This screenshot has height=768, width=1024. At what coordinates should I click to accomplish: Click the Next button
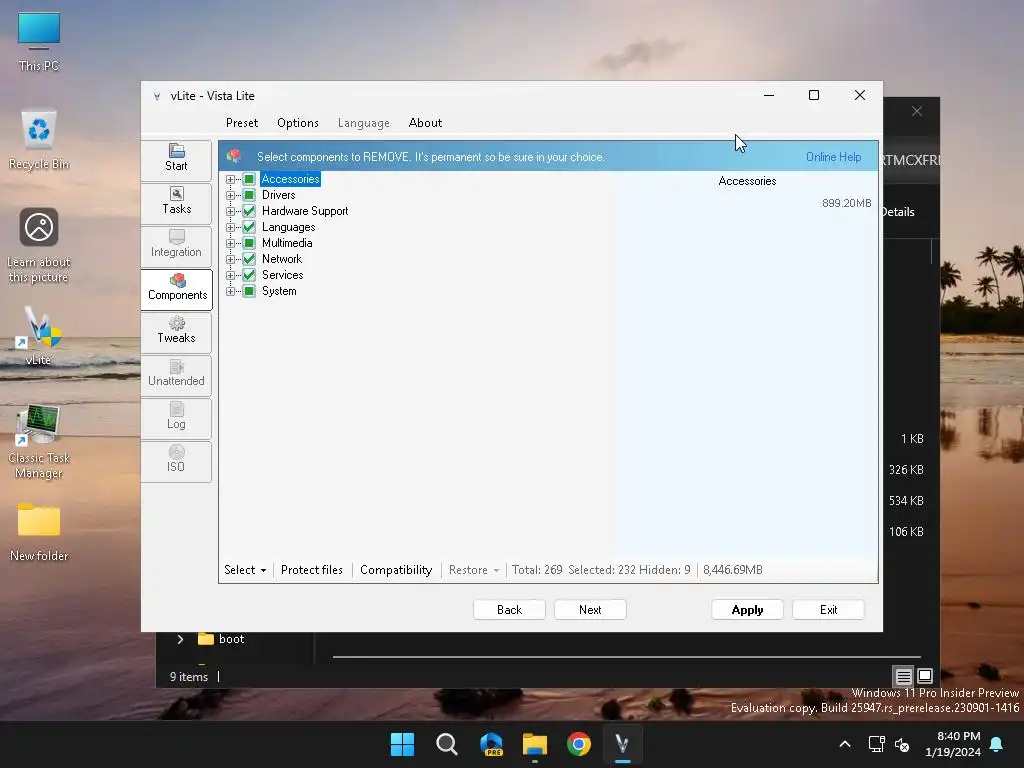590,609
